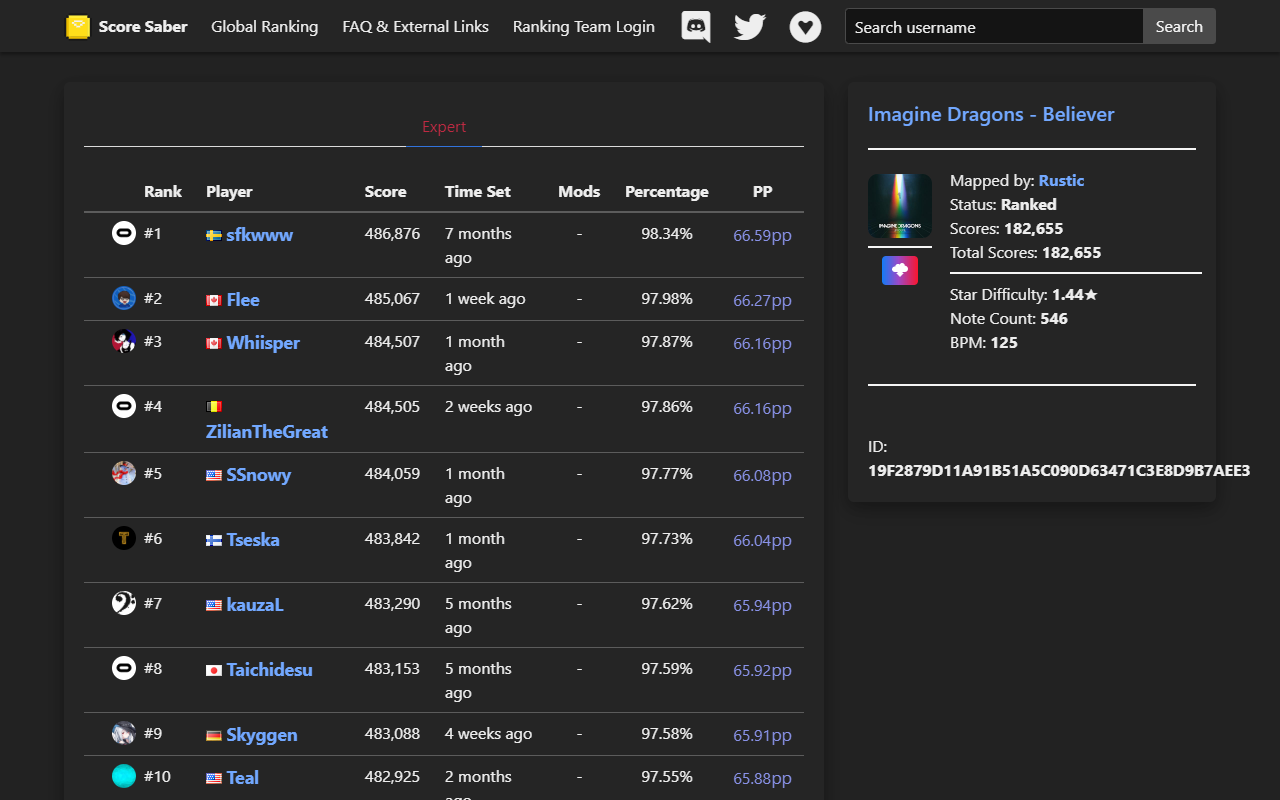Open Skyggen player profile

tap(262, 735)
